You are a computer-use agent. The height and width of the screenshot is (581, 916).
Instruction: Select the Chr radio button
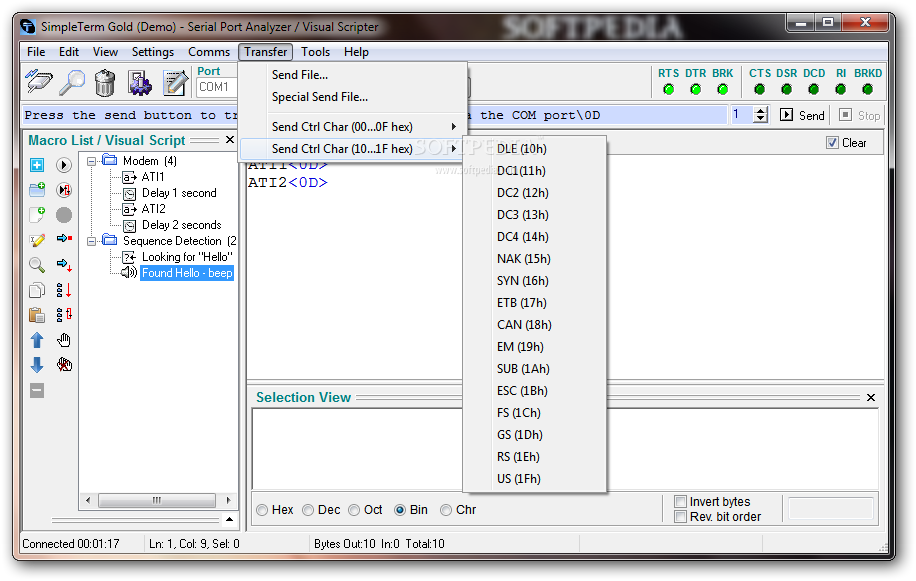446,510
